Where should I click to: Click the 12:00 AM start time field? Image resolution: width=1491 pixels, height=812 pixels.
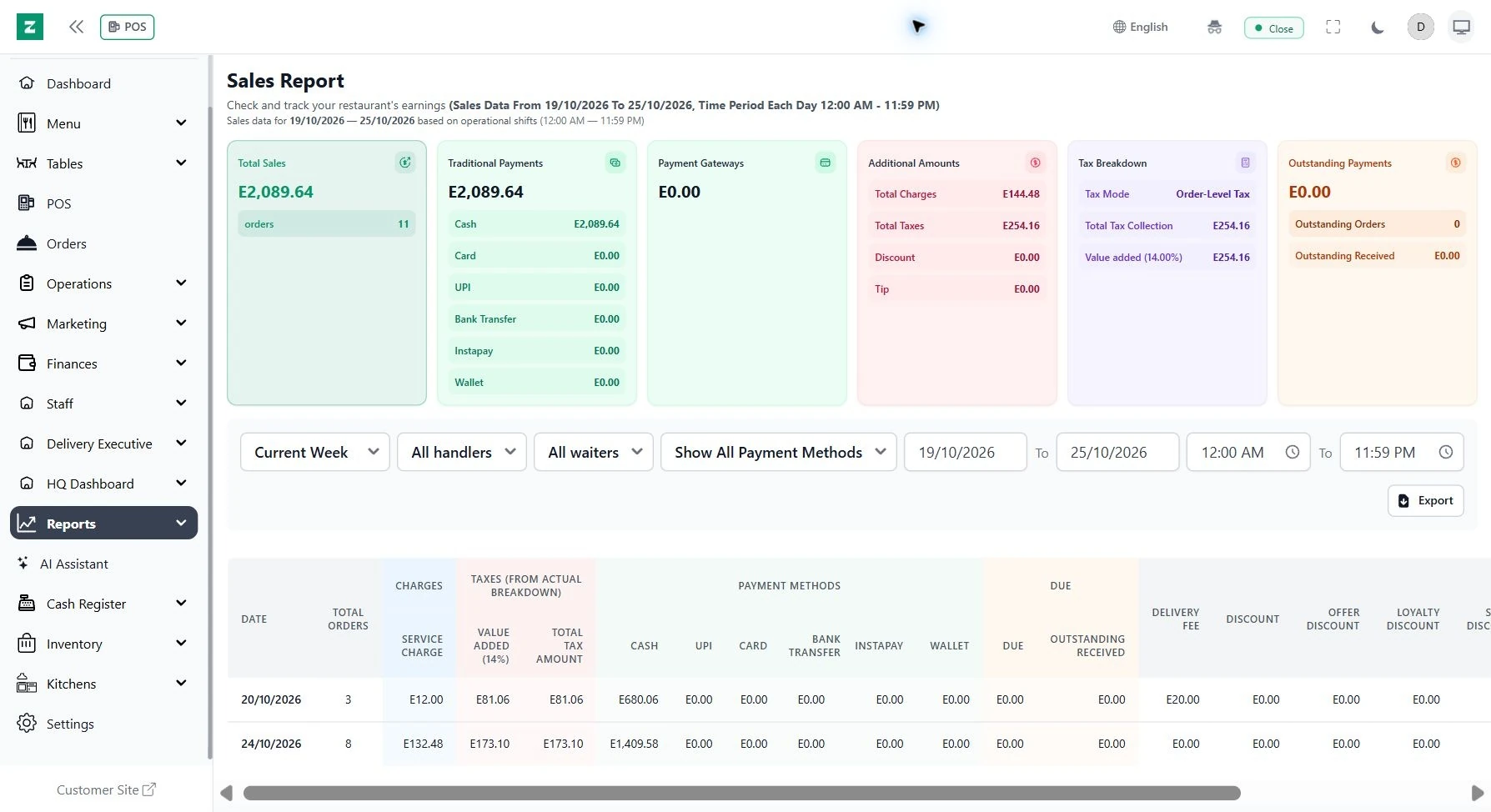coord(1248,452)
